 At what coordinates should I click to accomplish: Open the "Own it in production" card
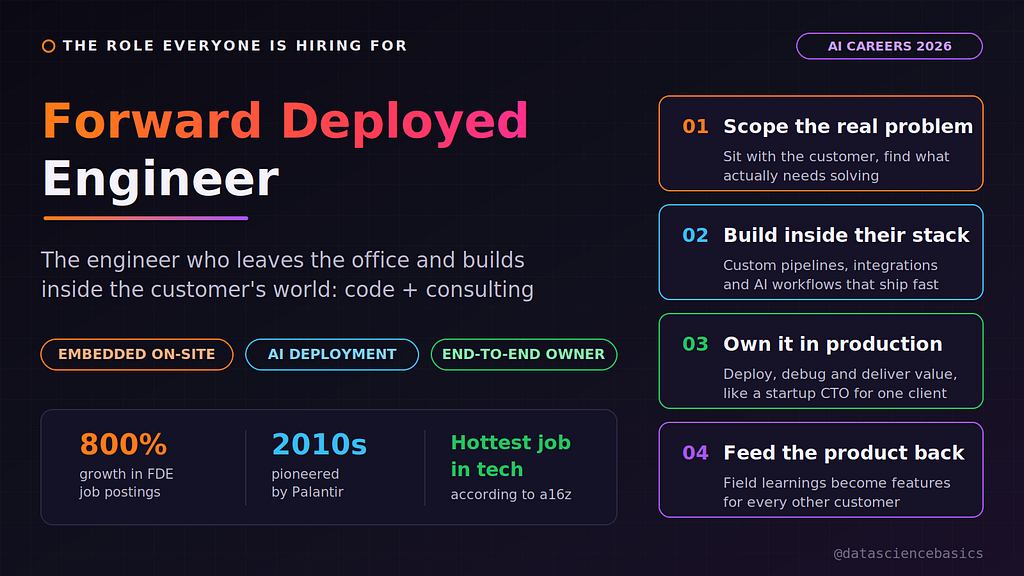821,361
